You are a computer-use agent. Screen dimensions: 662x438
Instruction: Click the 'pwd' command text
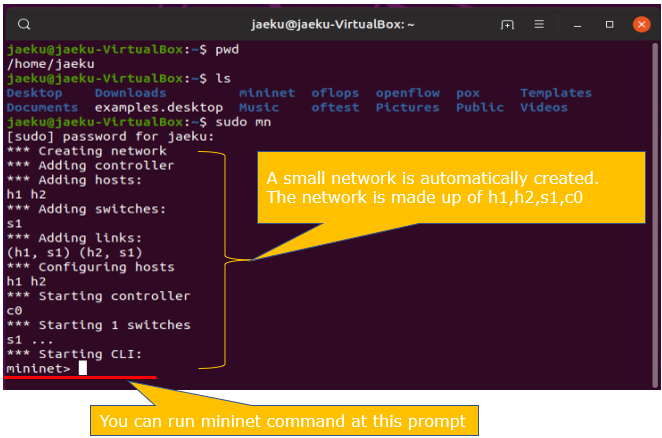tap(227, 50)
